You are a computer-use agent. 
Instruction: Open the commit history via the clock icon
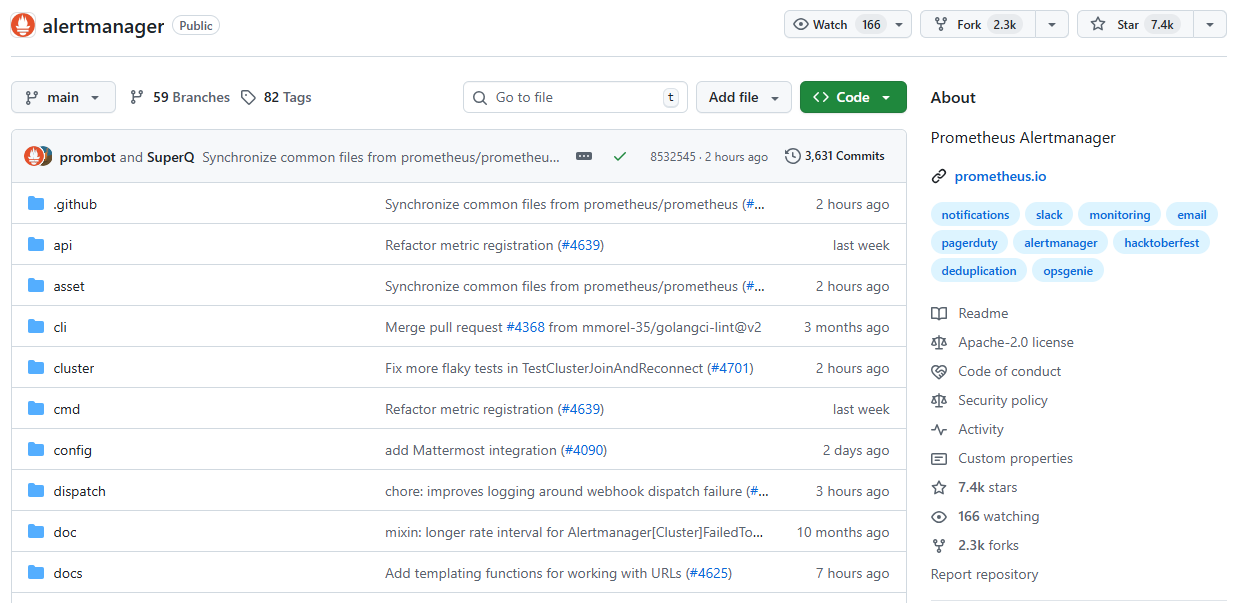click(x=792, y=156)
